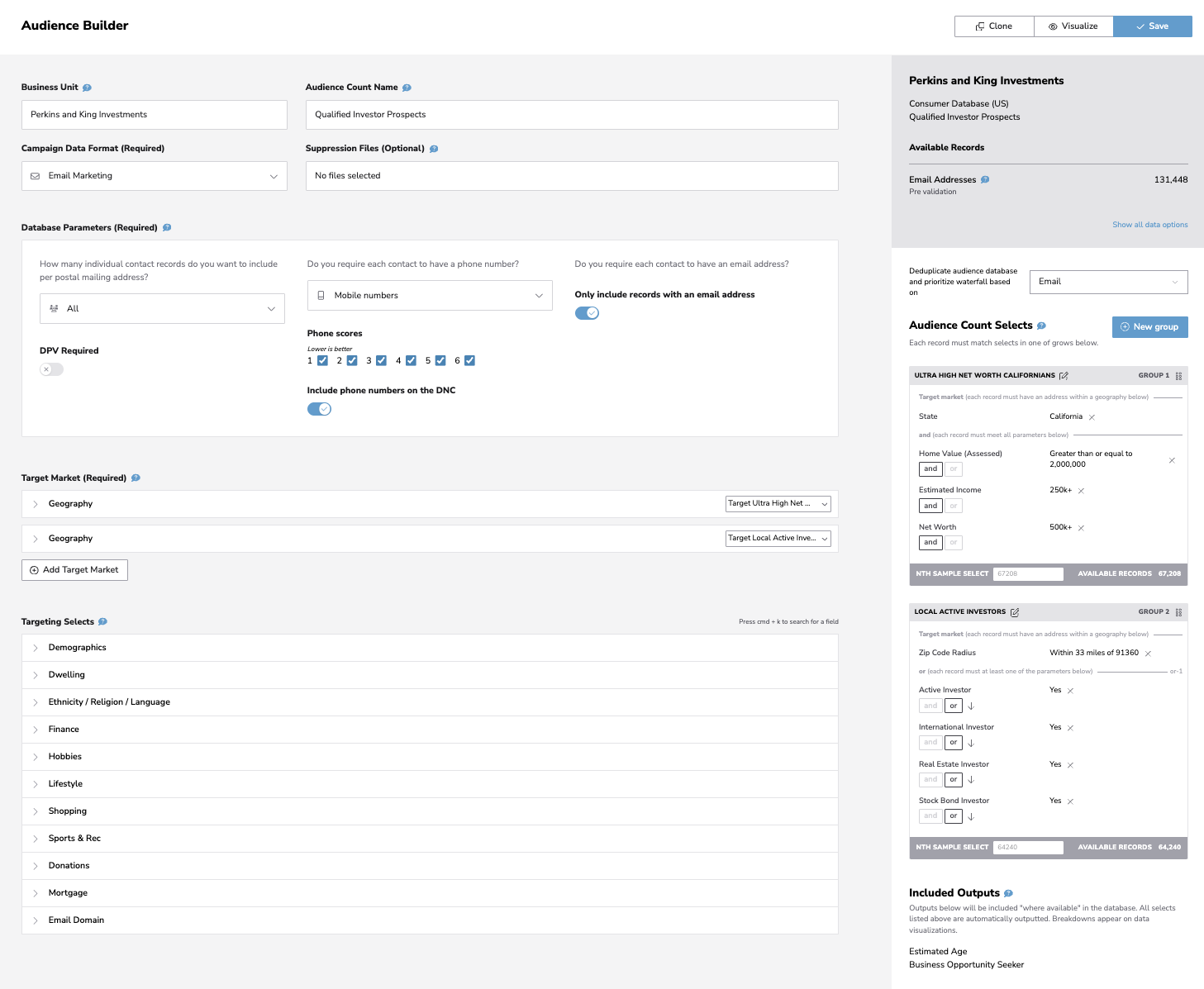Open the Mobile numbers dropdown
The width and height of the screenshot is (1204, 989).
430,296
